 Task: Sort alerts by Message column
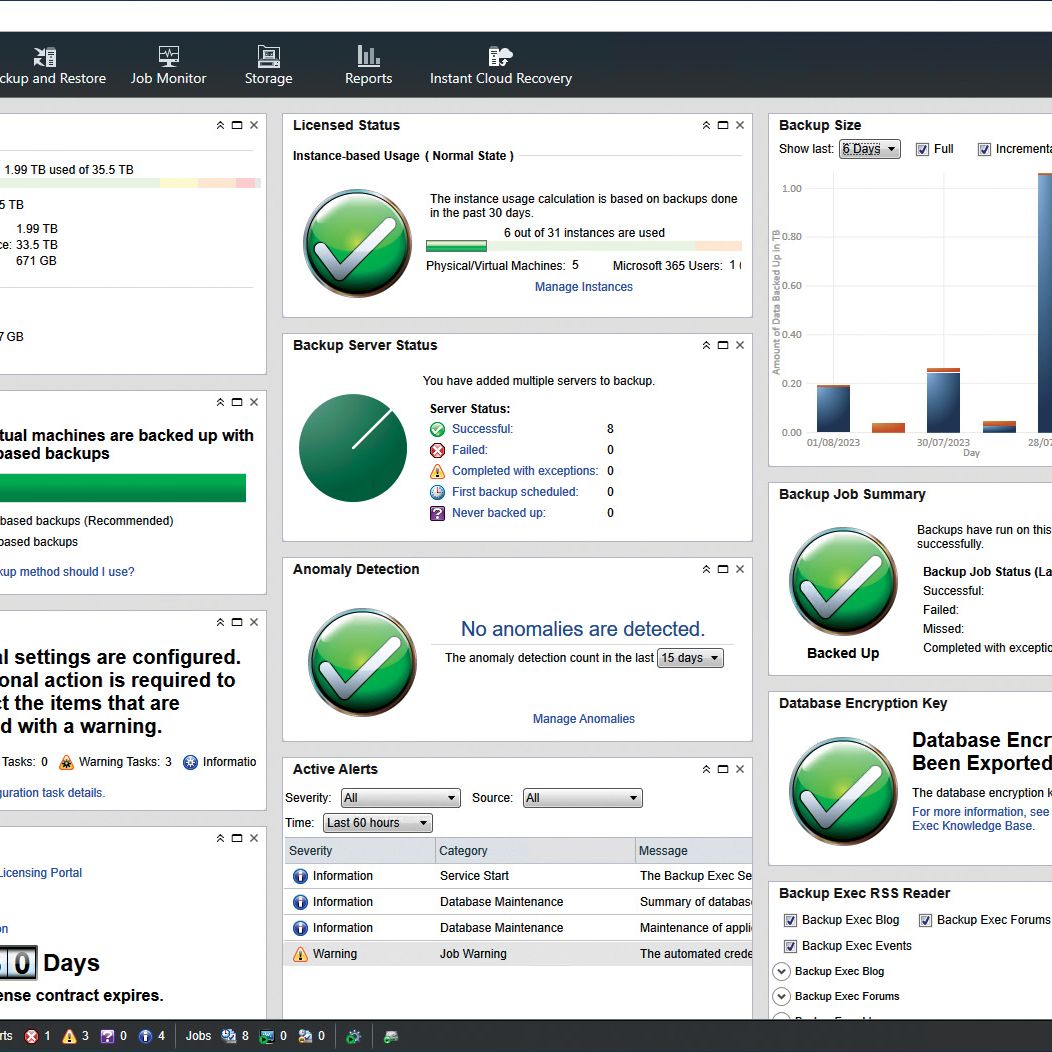(693, 851)
